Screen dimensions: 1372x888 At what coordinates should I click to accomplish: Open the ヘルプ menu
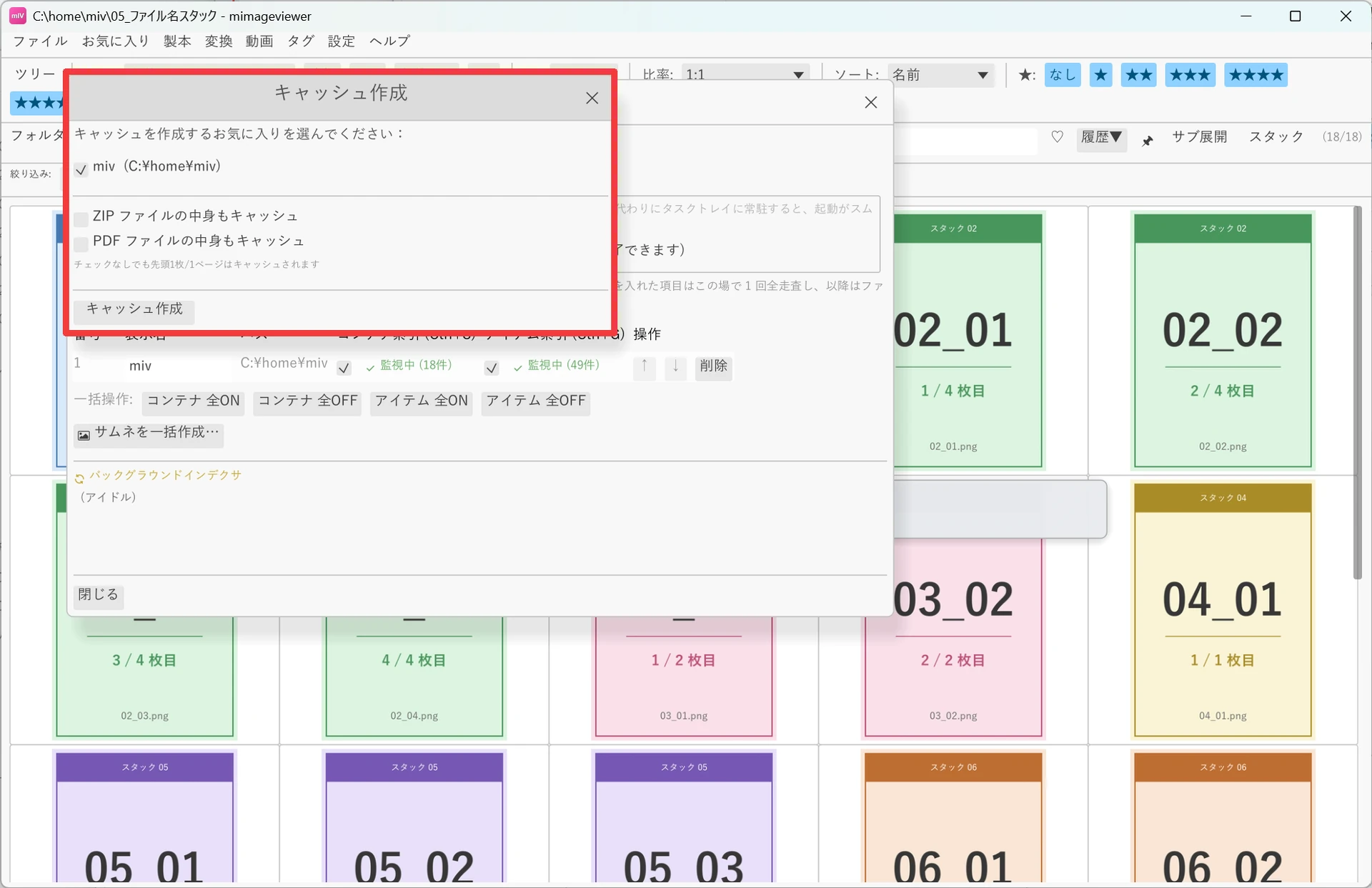pos(389,41)
